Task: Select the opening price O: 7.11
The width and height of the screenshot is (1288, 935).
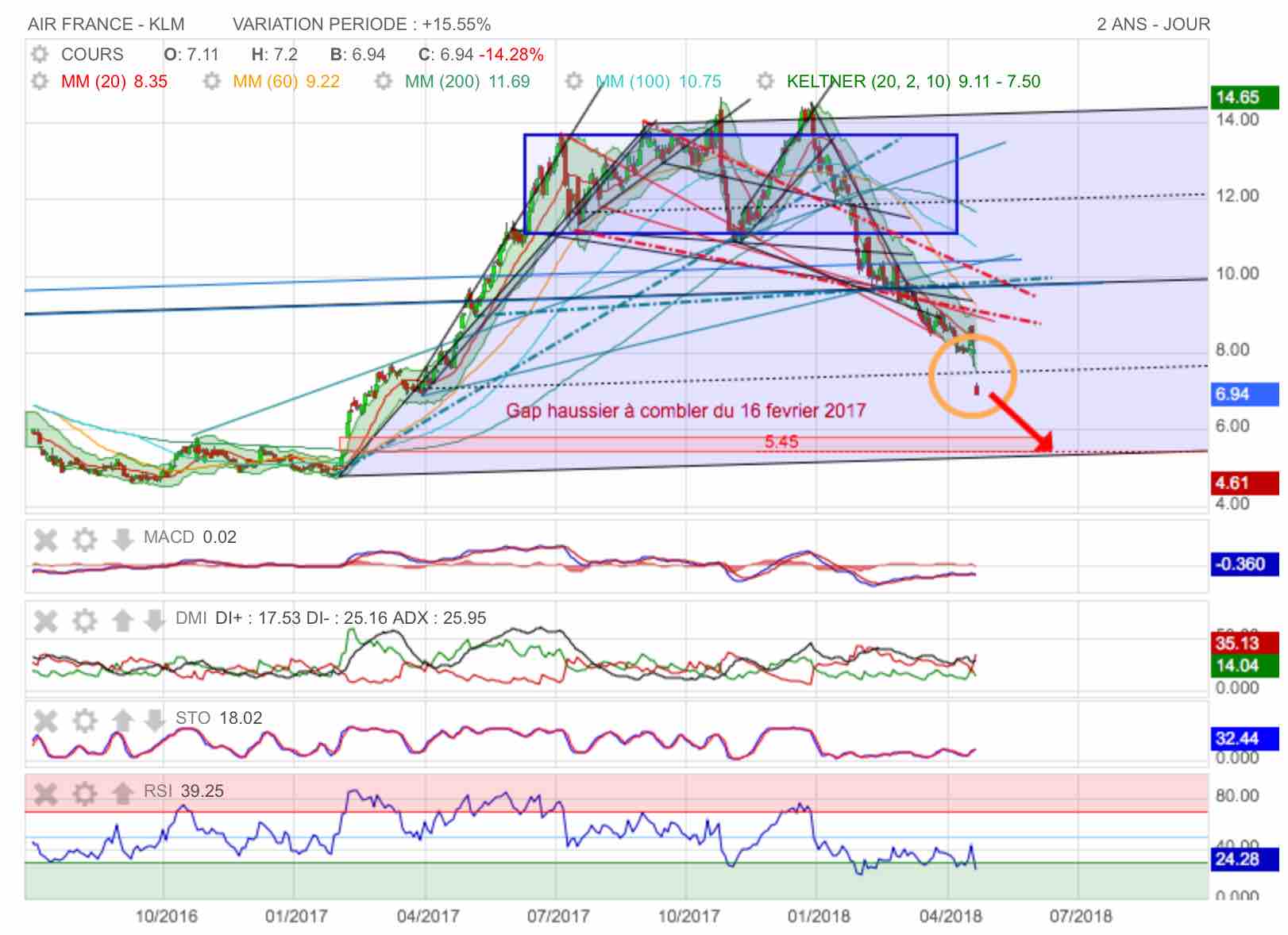Action: point(191,55)
